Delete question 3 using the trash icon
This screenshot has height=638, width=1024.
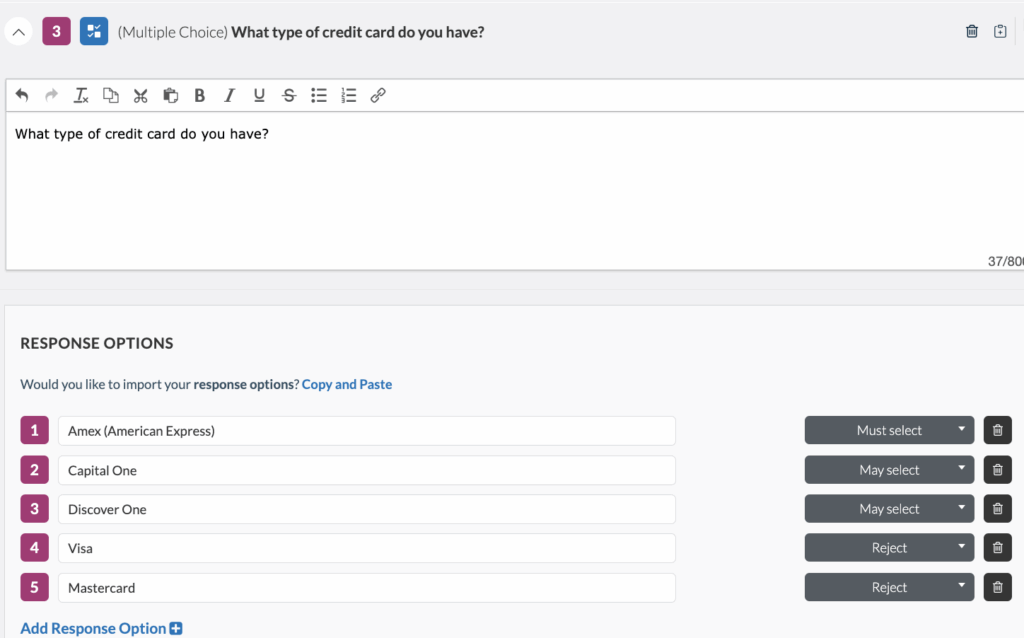[970, 31]
